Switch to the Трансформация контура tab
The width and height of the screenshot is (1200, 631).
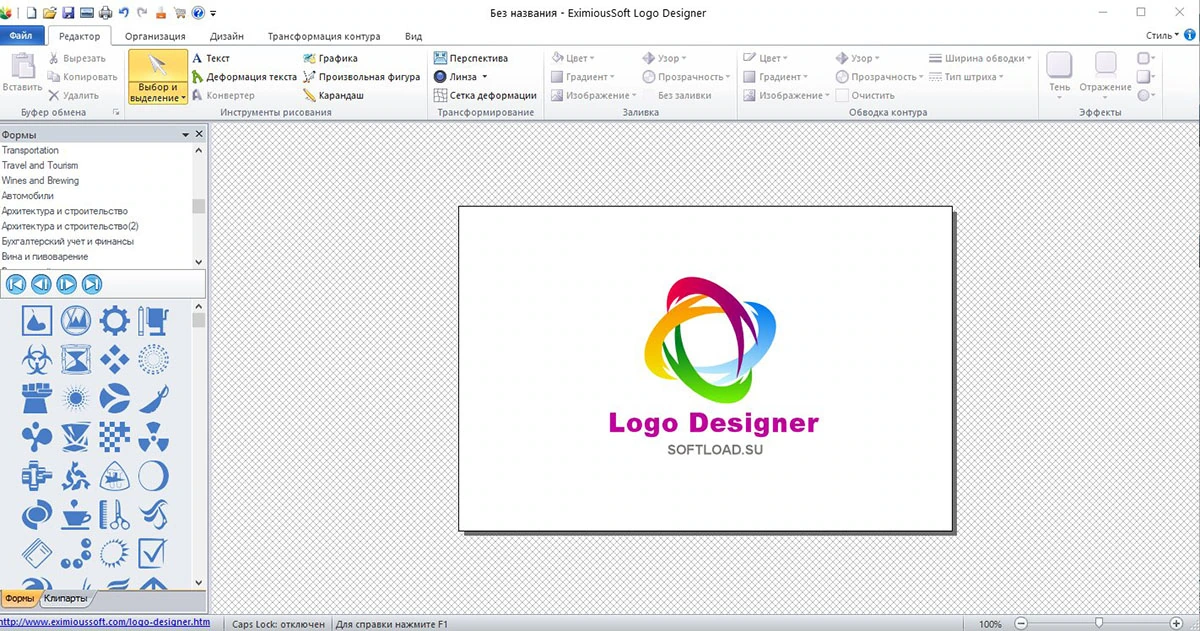(x=324, y=36)
